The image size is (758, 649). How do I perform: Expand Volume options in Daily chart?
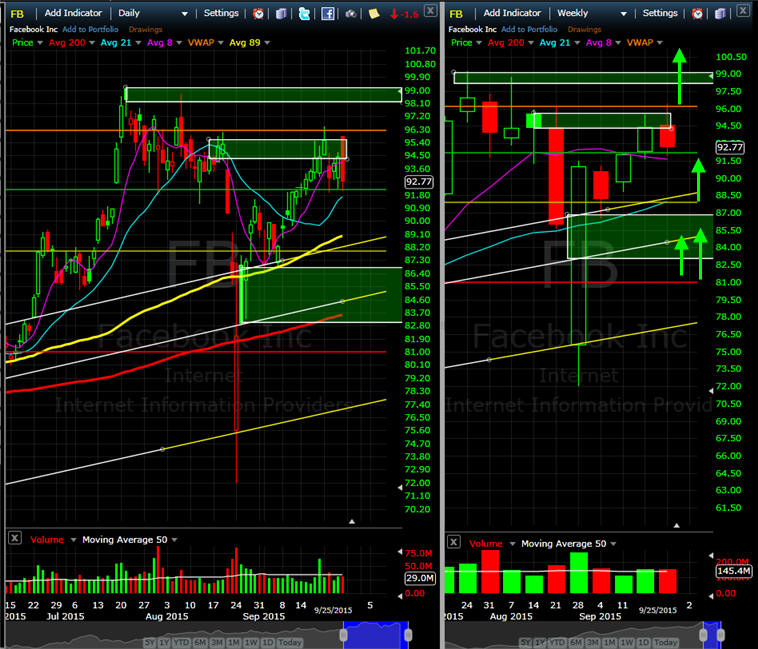(x=73, y=540)
